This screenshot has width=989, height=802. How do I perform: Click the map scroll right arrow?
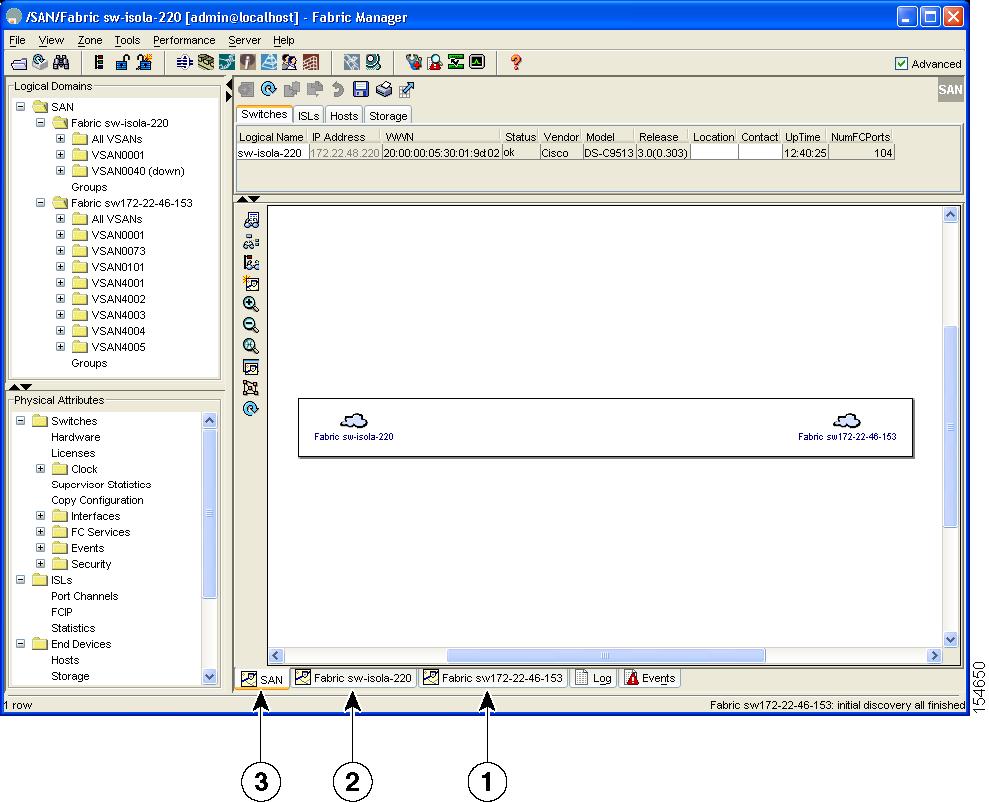935,656
